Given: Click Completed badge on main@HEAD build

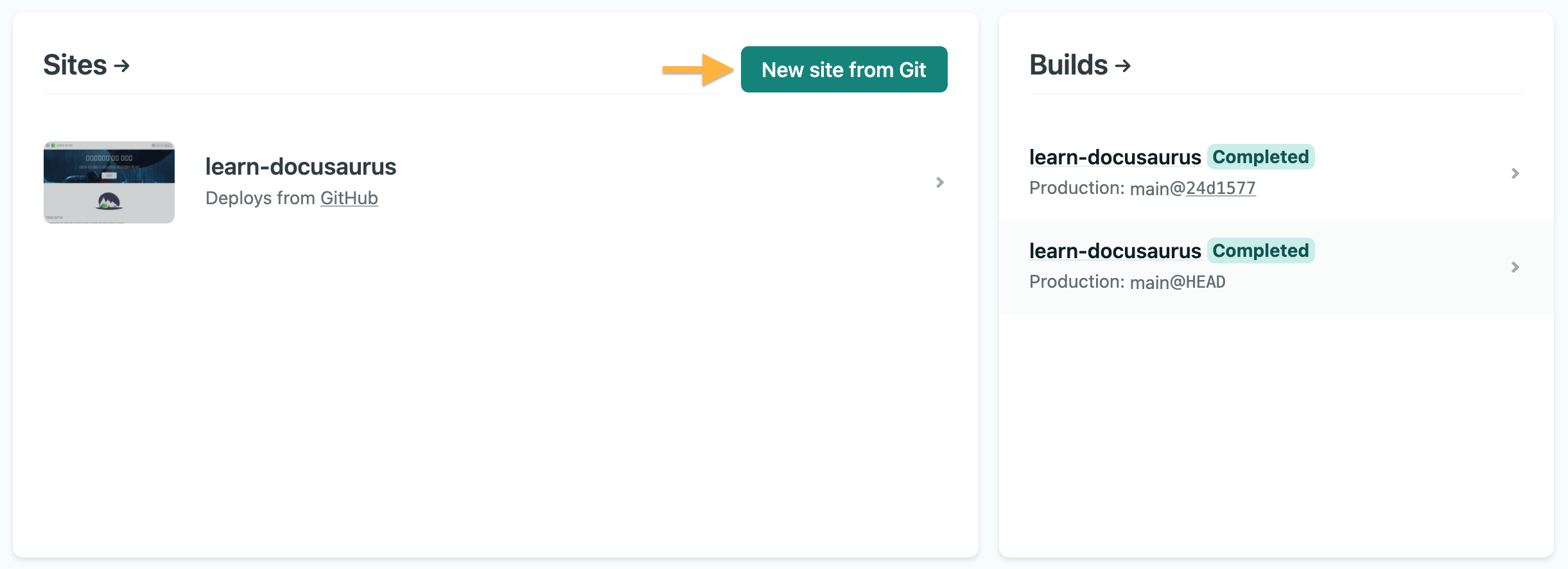Looking at the screenshot, I should (1260, 251).
